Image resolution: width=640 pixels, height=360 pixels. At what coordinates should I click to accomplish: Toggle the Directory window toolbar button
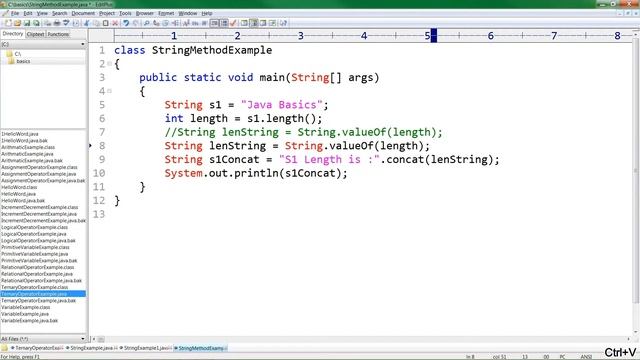(x=254, y=23)
